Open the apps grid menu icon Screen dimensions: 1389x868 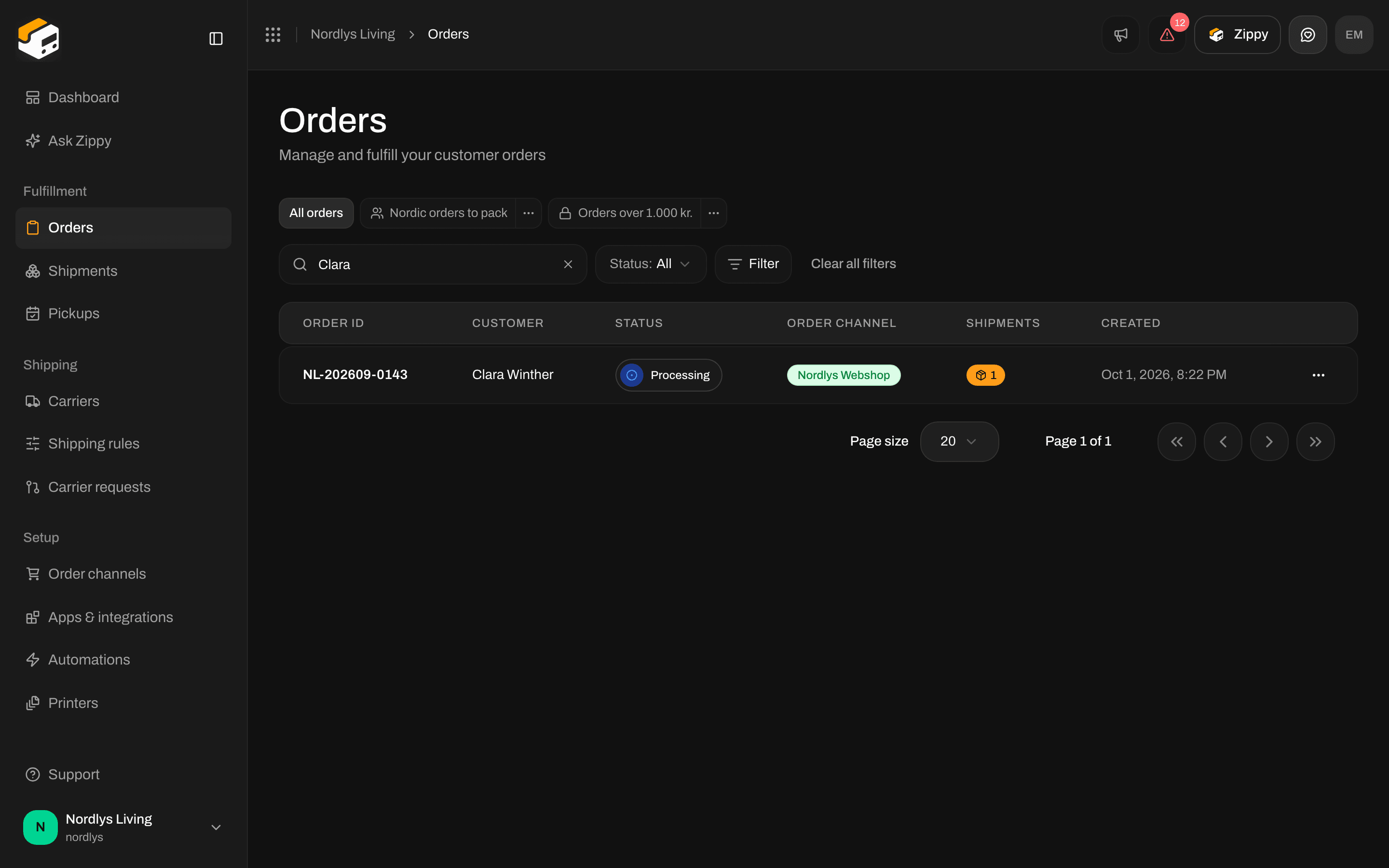pyautogui.click(x=272, y=34)
